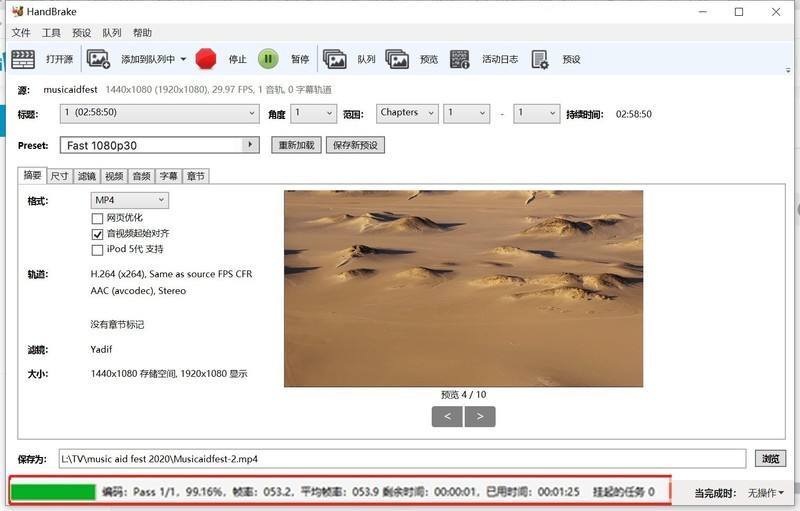Click the Open Source clapperboard icon
Screen dimensions: 800x511
tap(23, 59)
